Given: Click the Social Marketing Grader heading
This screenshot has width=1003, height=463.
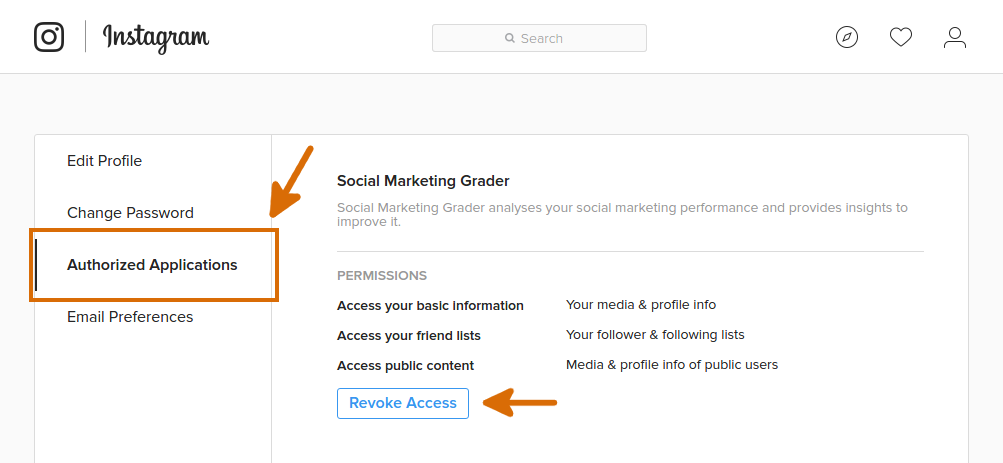Looking at the screenshot, I should click(x=423, y=181).
